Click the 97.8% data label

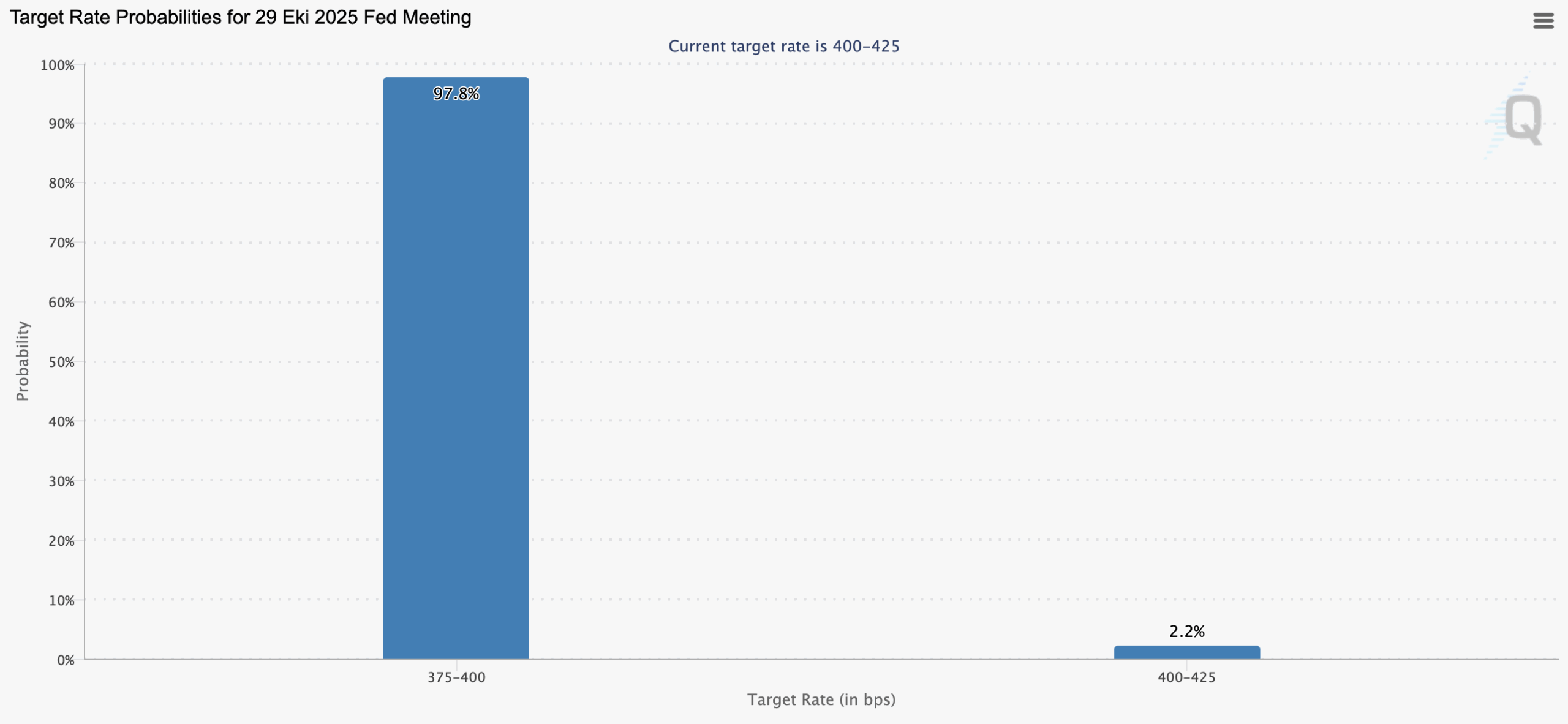456,94
